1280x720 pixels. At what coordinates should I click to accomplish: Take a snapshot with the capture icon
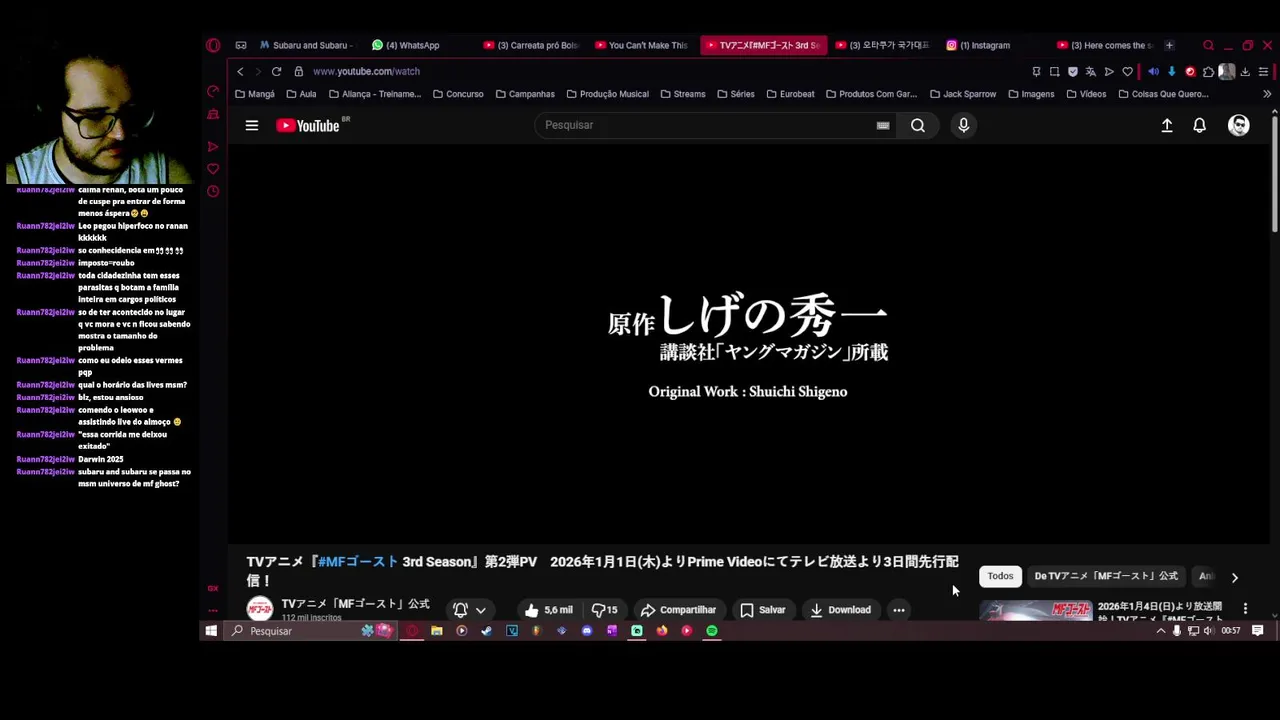tap(1054, 71)
